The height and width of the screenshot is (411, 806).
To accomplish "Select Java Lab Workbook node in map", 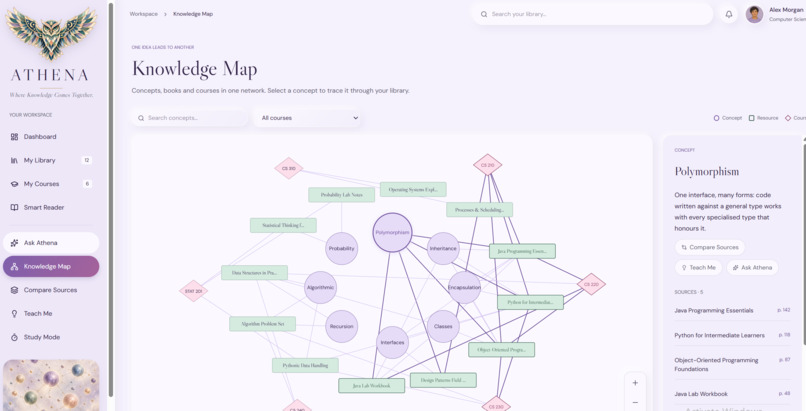I will 372,385.
